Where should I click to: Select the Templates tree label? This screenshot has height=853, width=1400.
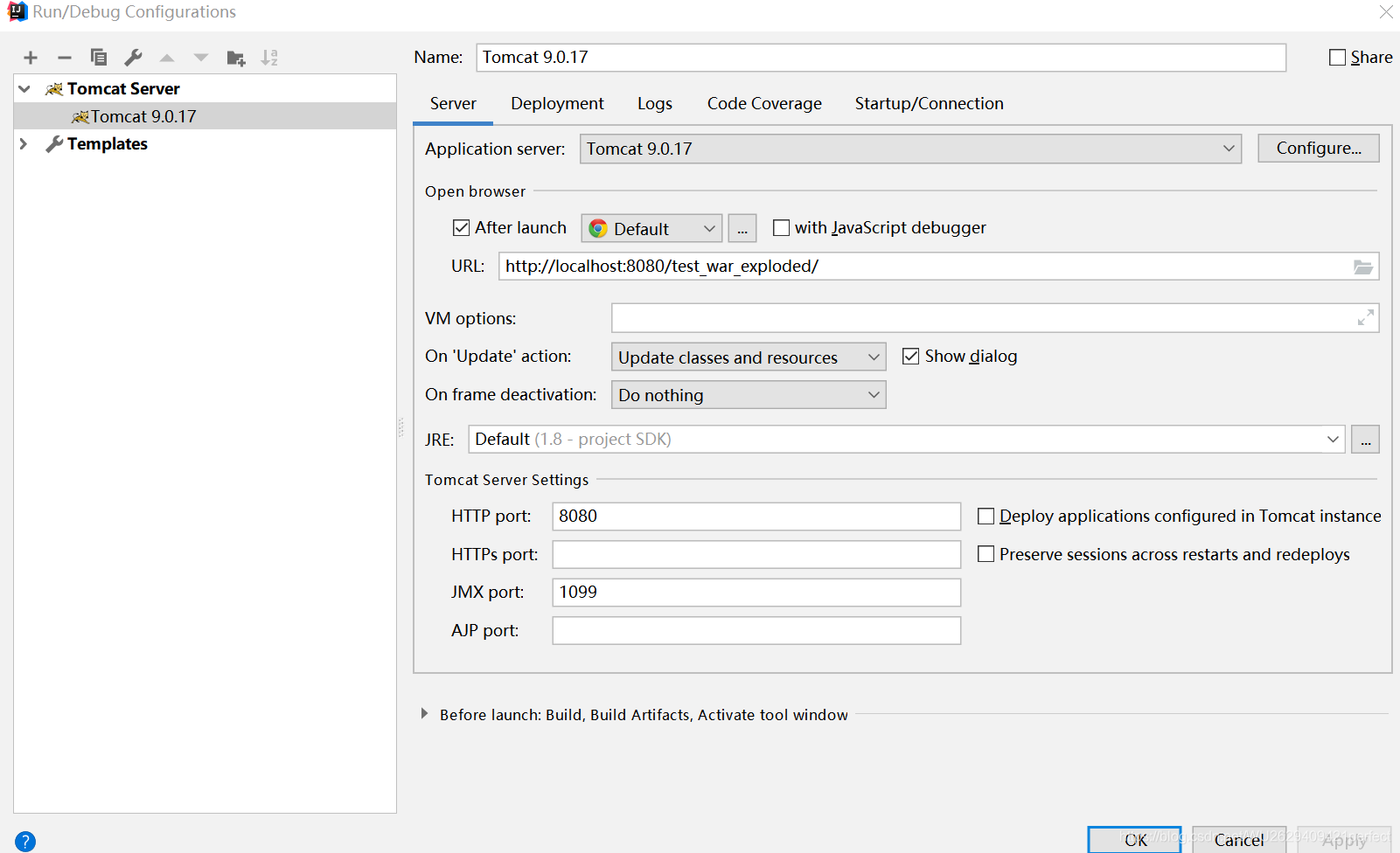pyautogui.click(x=108, y=144)
